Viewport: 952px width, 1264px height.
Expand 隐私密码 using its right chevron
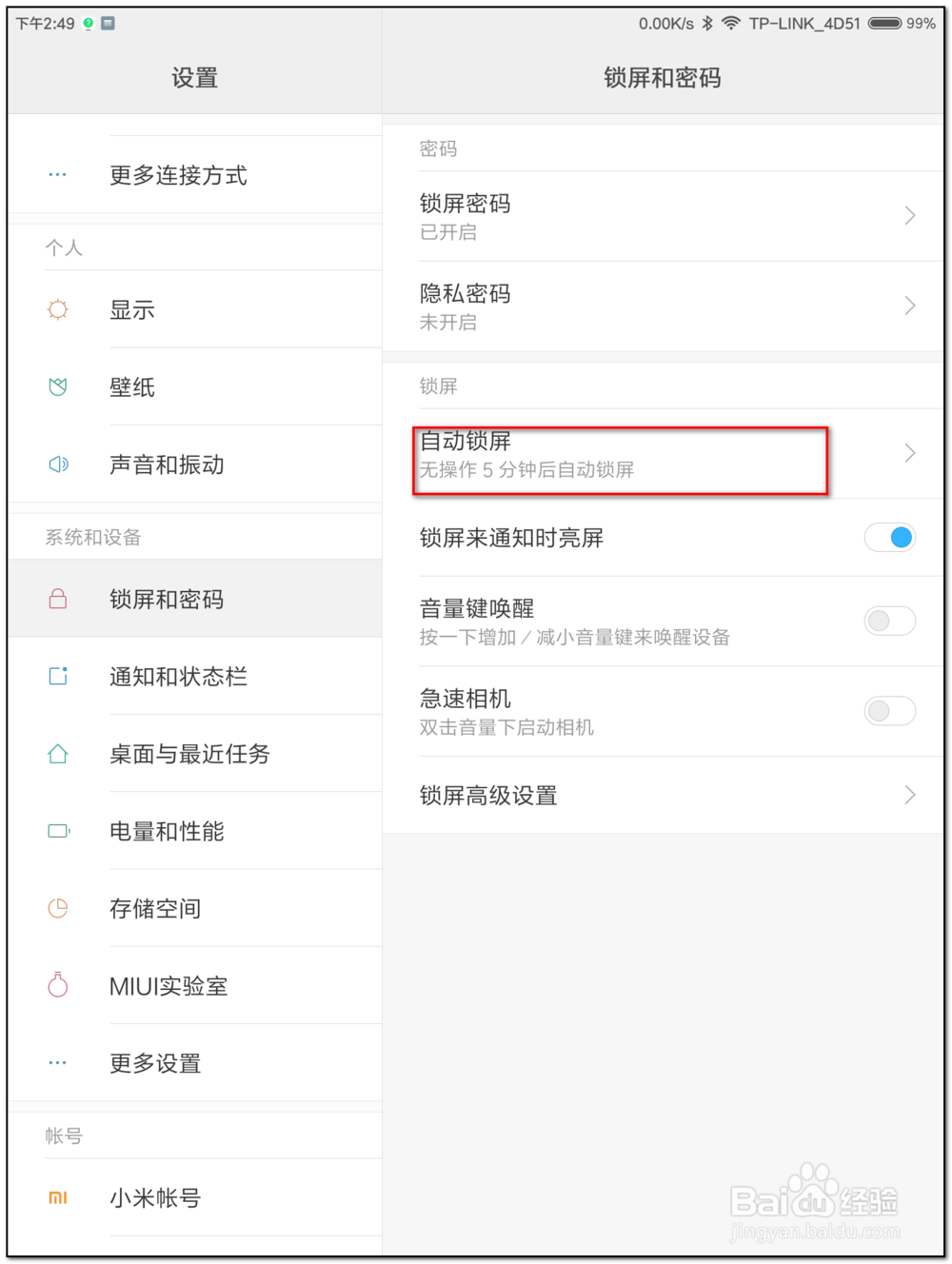click(x=909, y=306)
